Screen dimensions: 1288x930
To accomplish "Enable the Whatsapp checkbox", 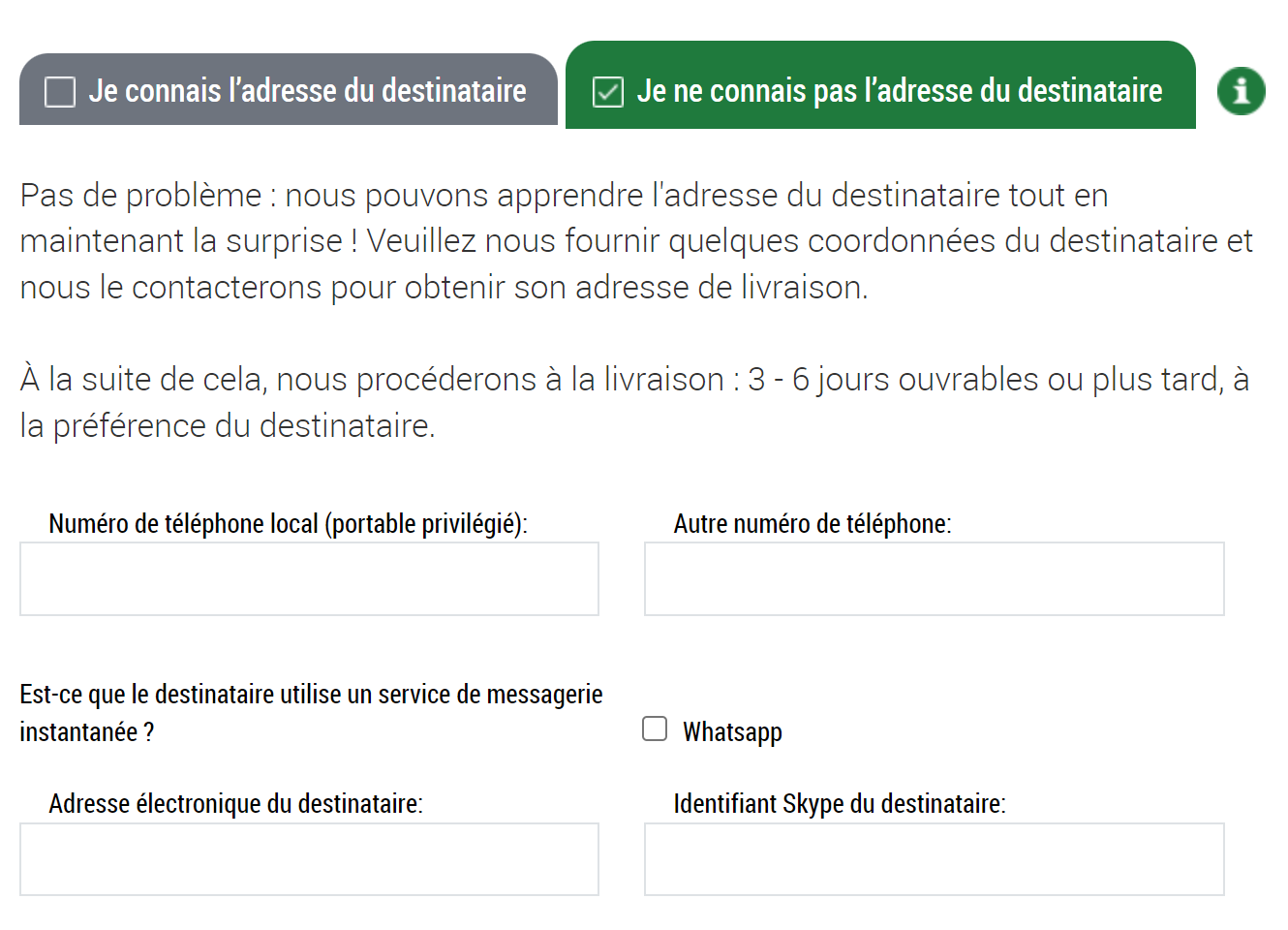I will pyautogui.click(x=655, y=728).
